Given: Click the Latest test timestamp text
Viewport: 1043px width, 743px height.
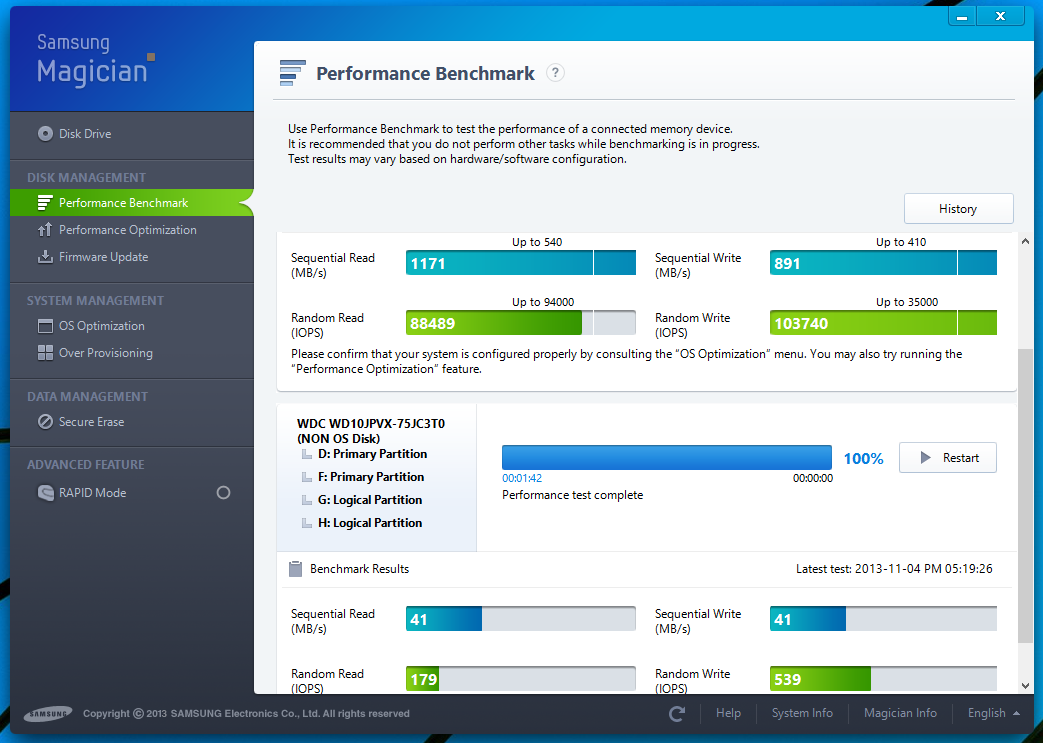Looking at the screenshot, I should tap(894, 569).
